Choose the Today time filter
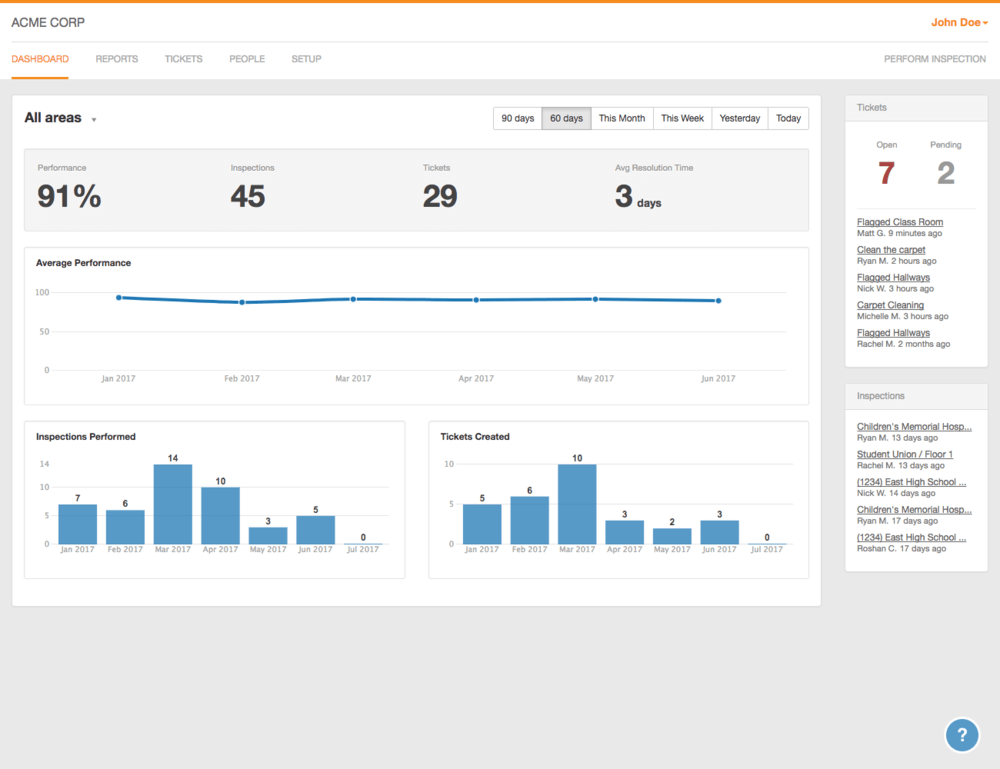Viewport: 1000px width, 769px height. coord(788,118)
